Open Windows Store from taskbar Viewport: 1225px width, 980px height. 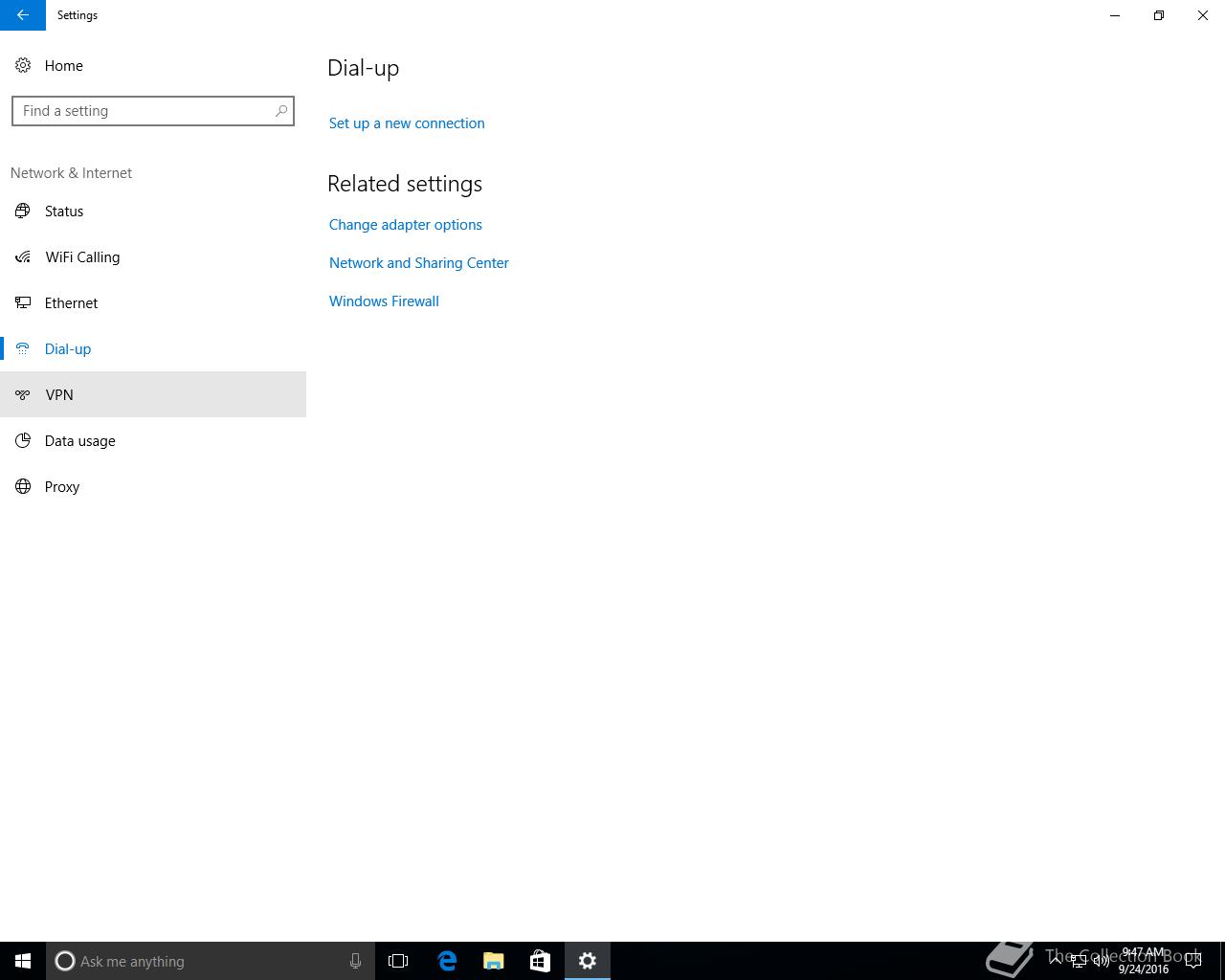[540, 961]
